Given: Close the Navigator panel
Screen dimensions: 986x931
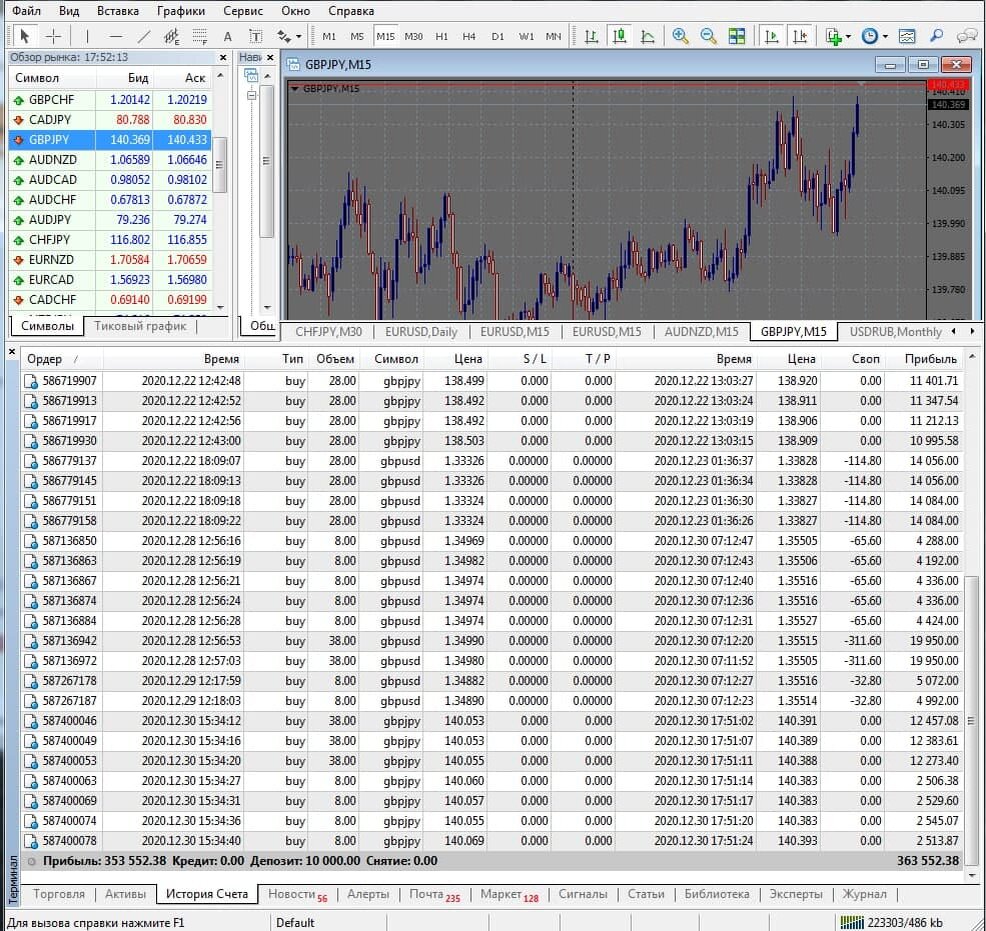Looking at the screenshot, I should tap(270, 57).
